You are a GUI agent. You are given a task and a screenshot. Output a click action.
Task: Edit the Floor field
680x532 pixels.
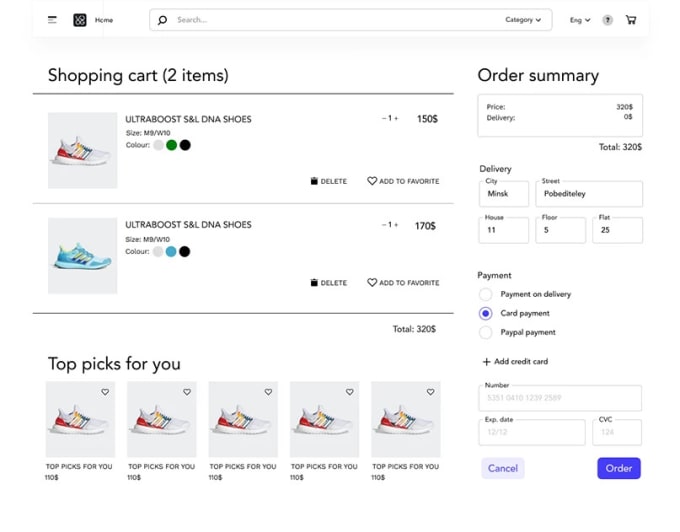click(560, 230)
